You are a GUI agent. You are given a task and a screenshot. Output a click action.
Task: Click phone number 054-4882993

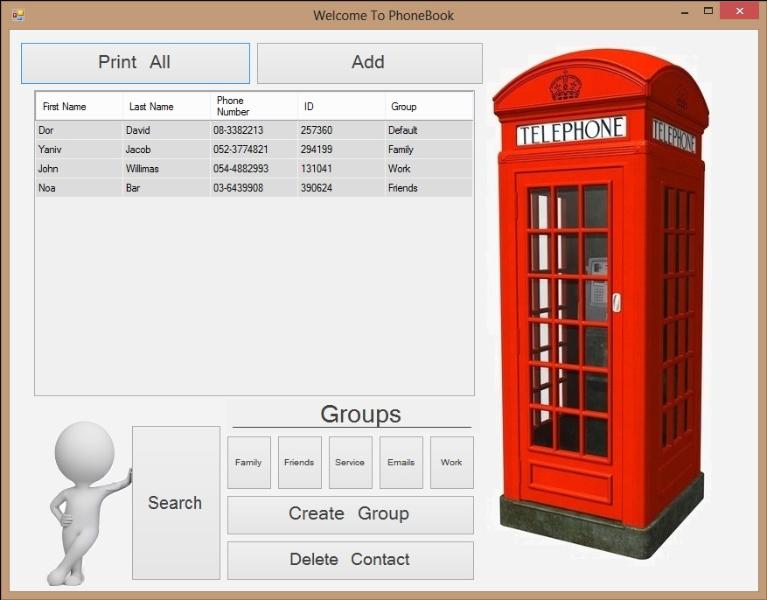[x=253, y=168]
